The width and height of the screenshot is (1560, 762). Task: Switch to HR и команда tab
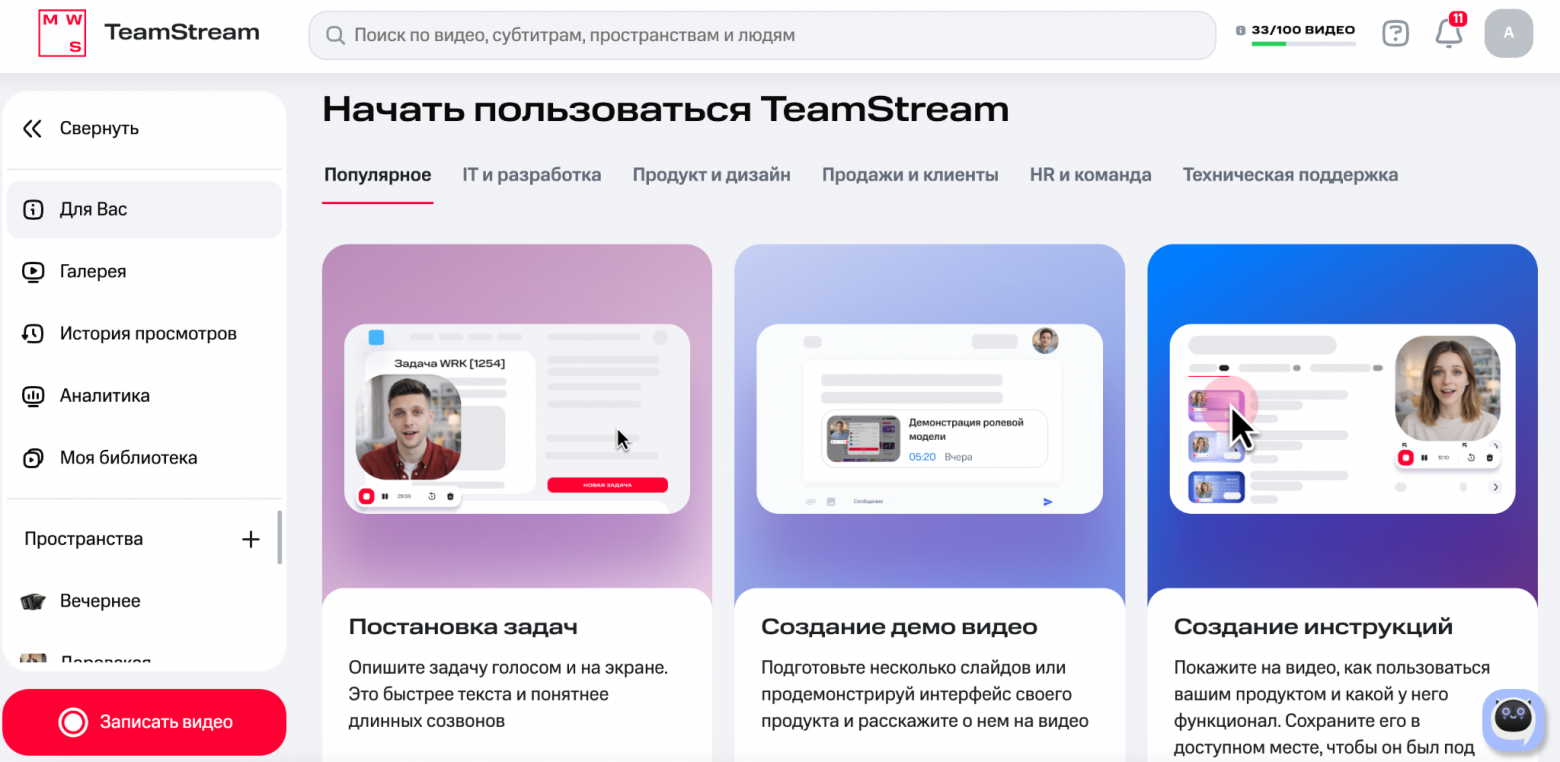pos(1091,175)
